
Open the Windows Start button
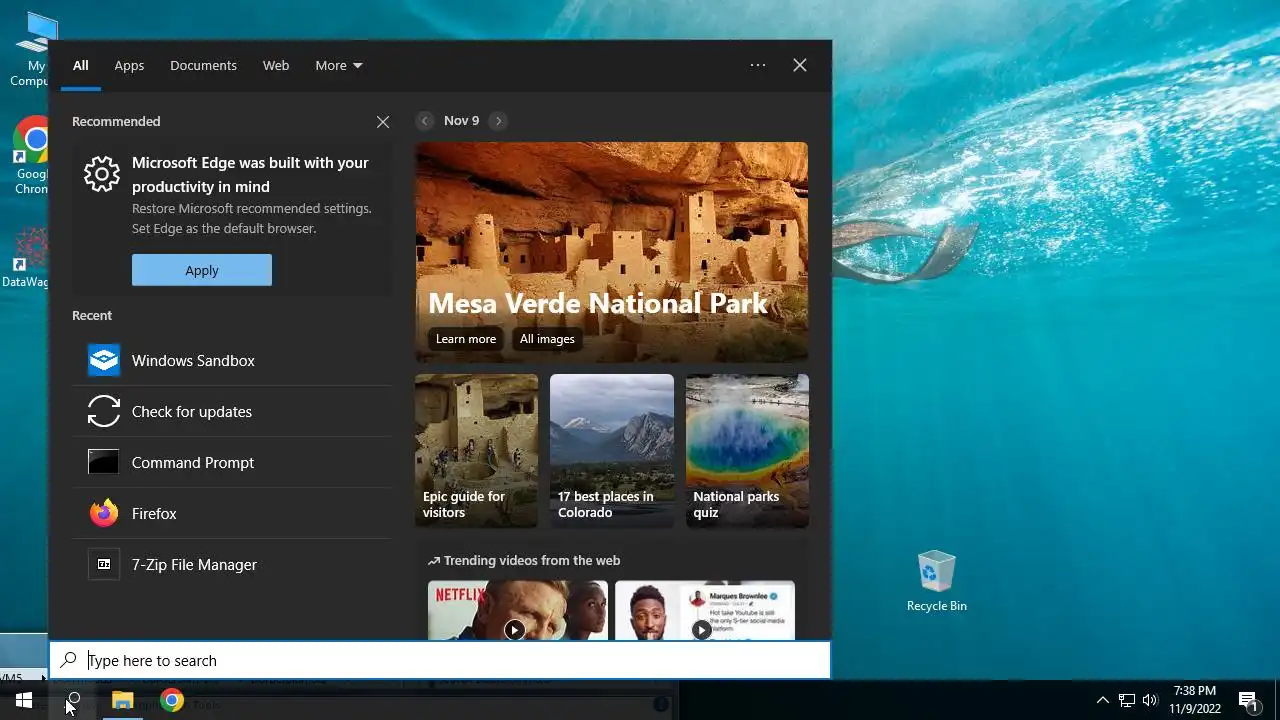24,700
